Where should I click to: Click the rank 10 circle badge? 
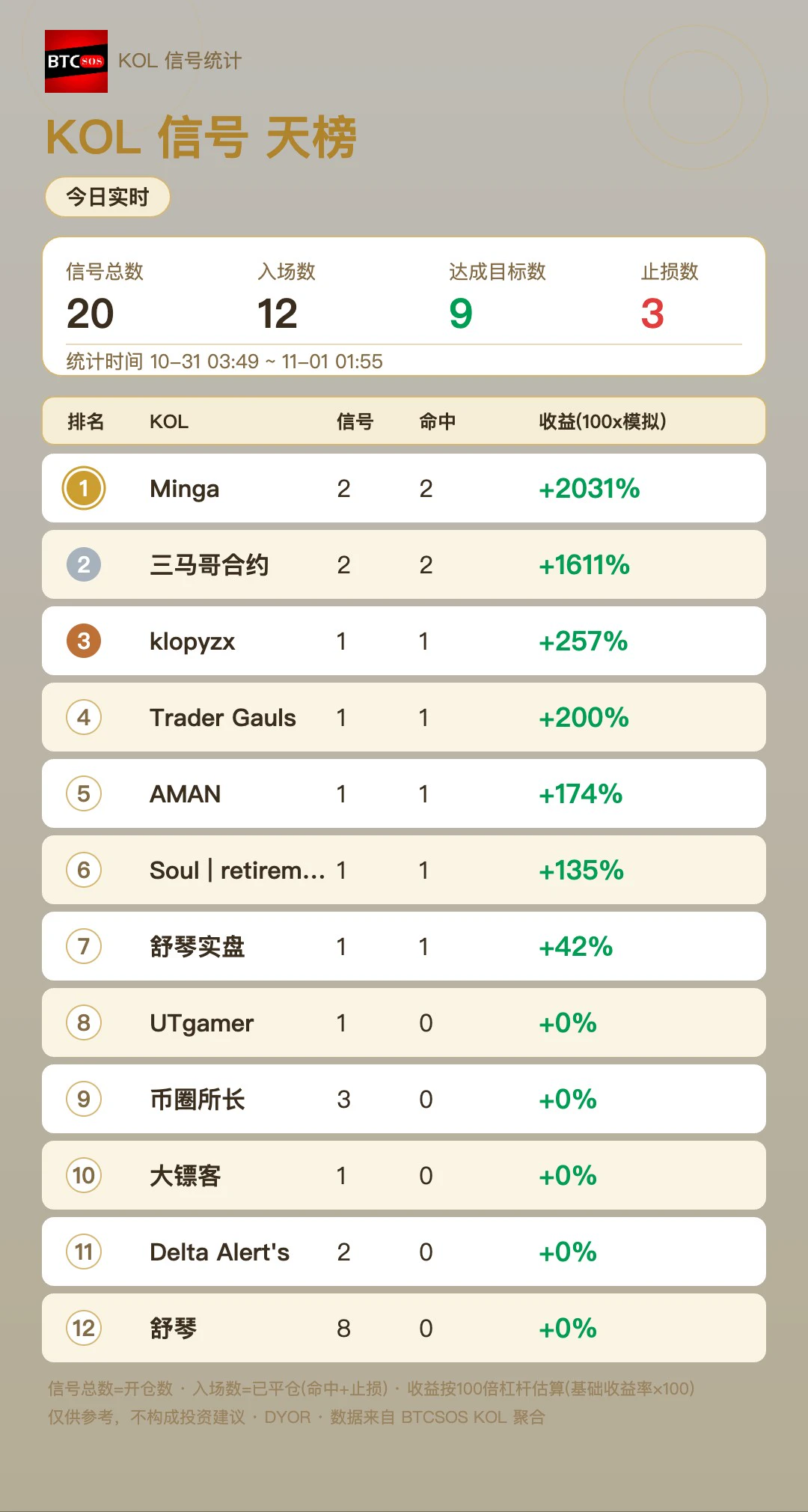click(84, 1175)
